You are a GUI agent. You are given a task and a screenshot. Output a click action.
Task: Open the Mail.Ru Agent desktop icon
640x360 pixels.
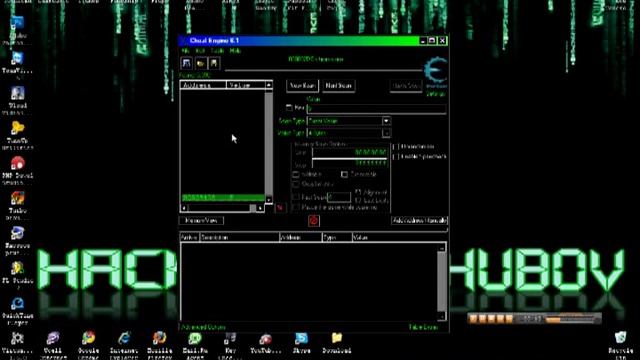point(195,339)
